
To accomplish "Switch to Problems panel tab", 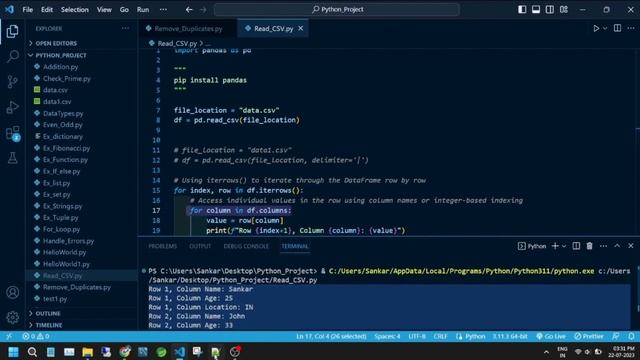I will 162,246.
